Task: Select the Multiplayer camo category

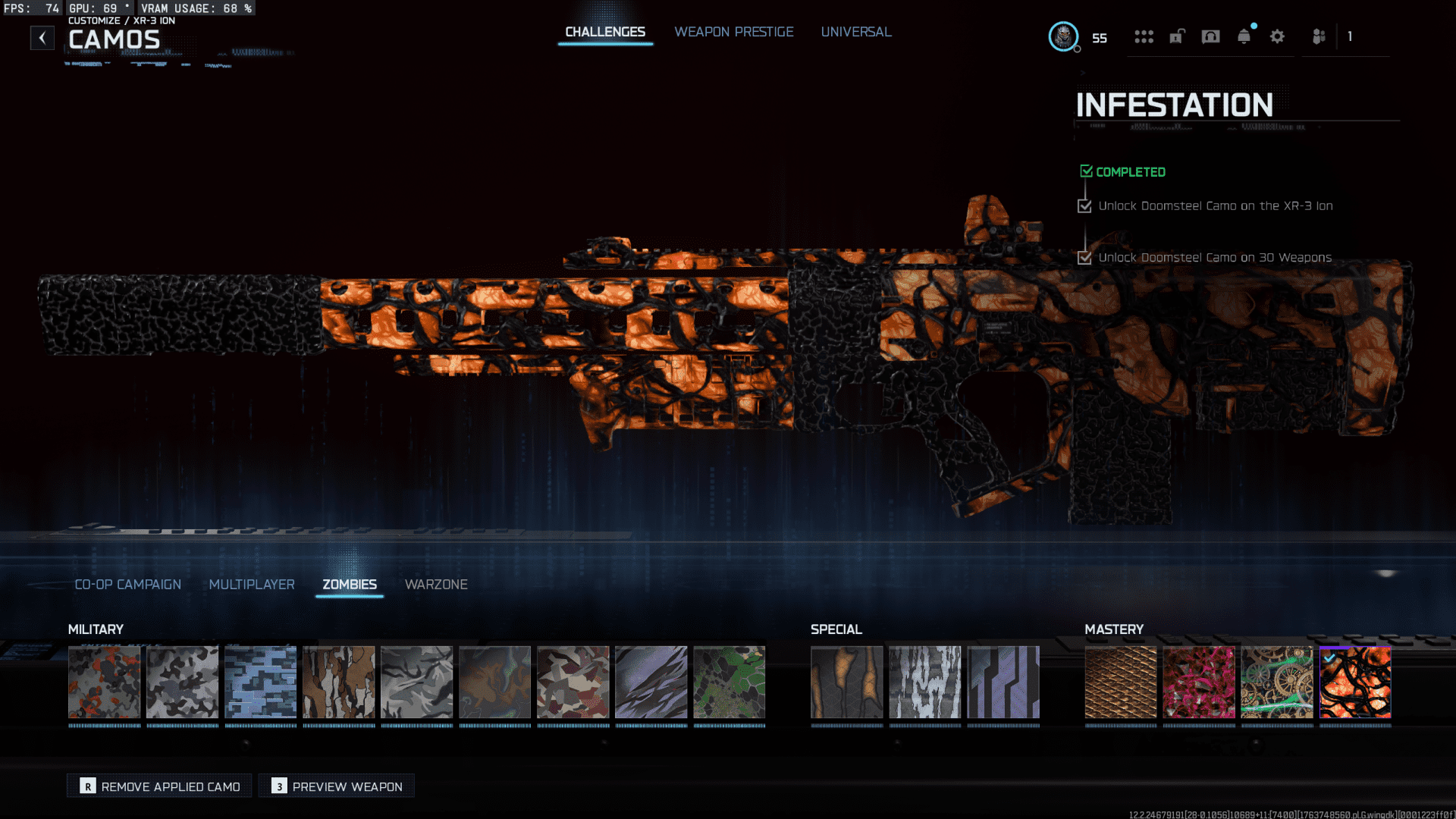Action: click(251, 585)
